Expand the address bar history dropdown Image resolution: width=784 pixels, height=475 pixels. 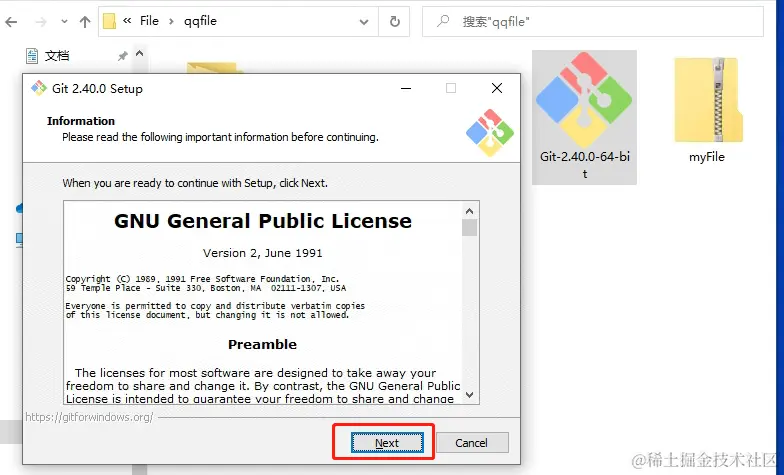(364, 22)
